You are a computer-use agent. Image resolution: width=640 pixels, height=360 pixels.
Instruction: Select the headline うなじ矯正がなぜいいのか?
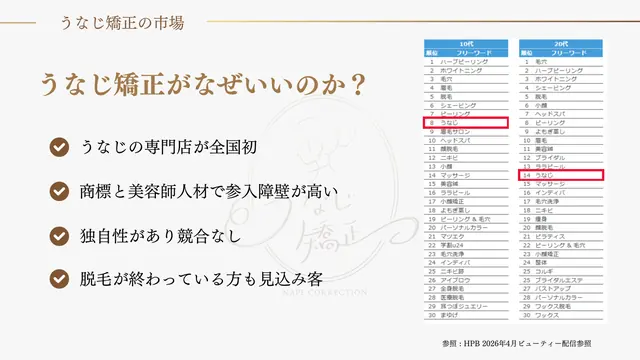203,84
